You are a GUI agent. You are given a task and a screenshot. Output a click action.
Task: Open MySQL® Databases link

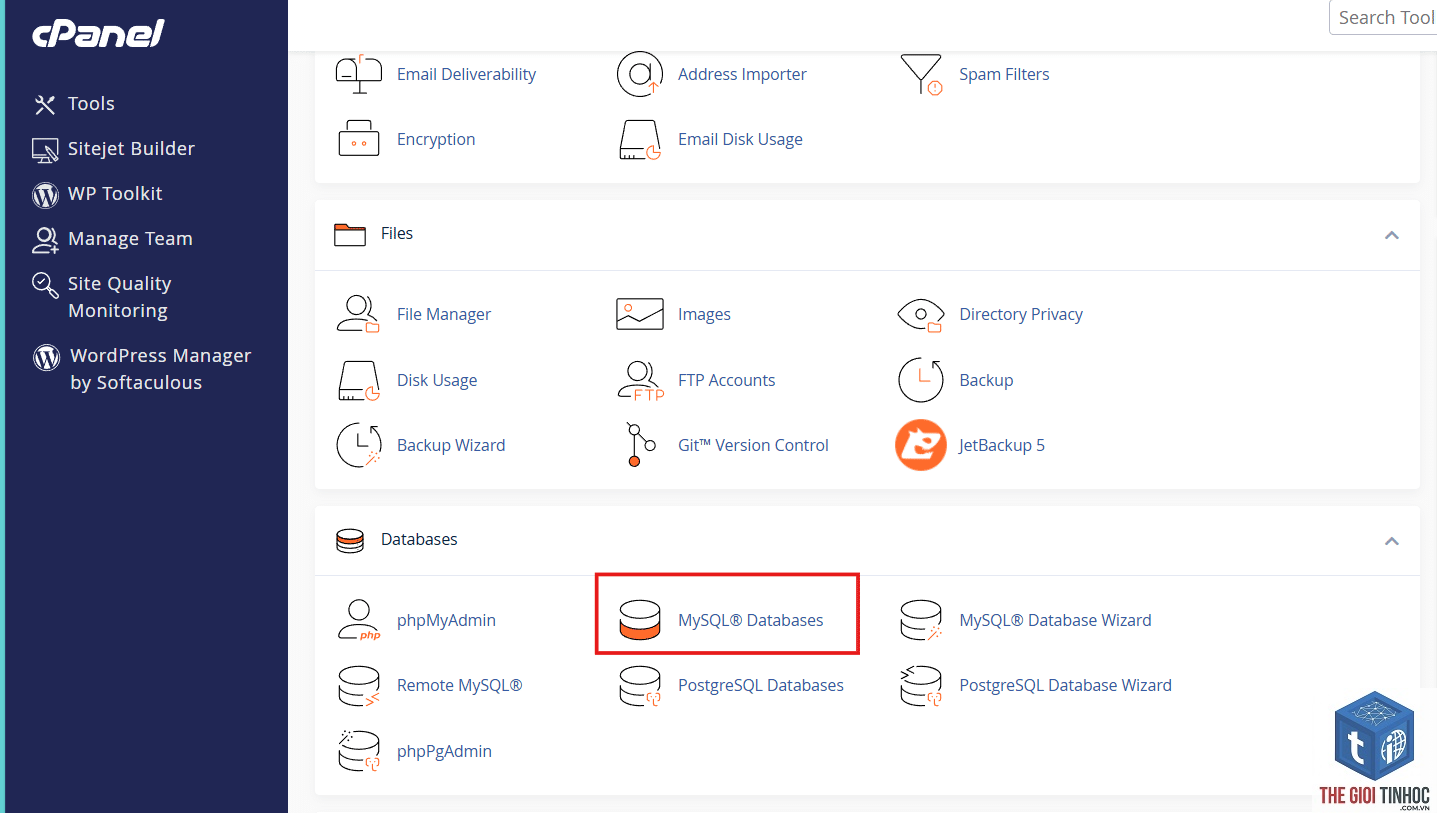tap(751, 620)
